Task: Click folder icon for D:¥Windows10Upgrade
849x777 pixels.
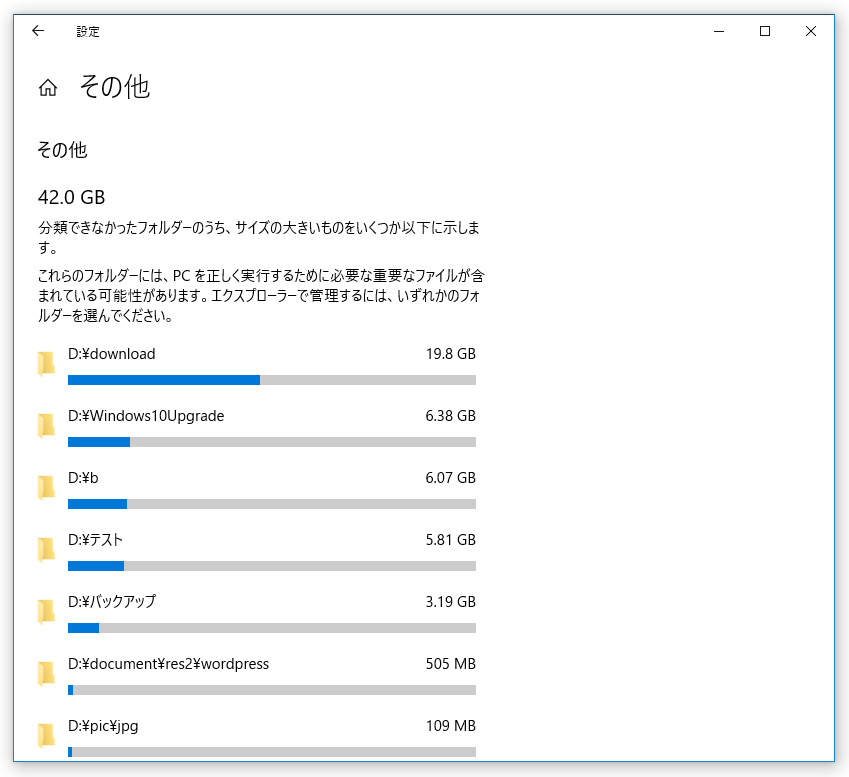Action: [x=46, y=426]
